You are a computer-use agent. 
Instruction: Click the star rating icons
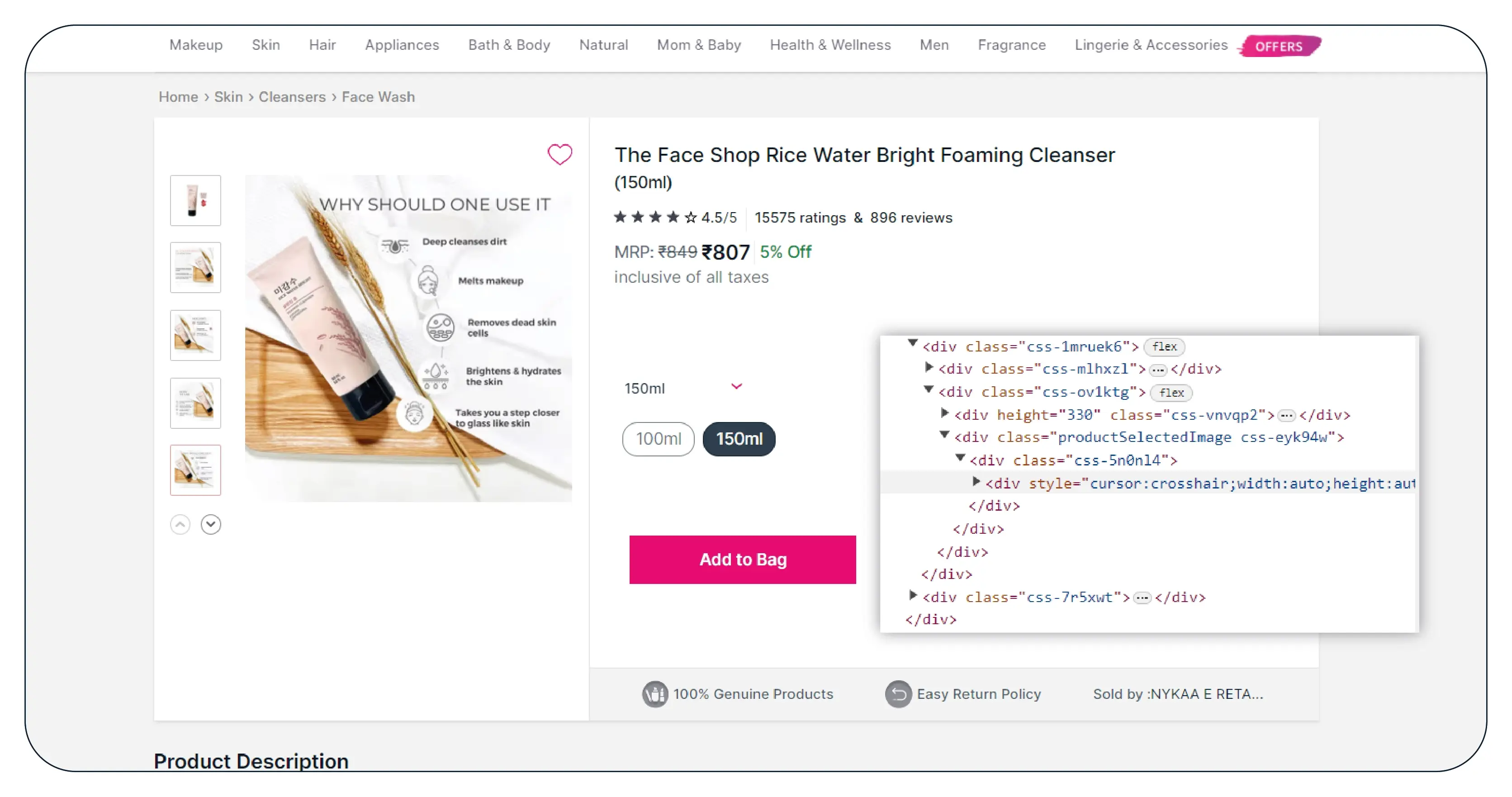(655, 218)
